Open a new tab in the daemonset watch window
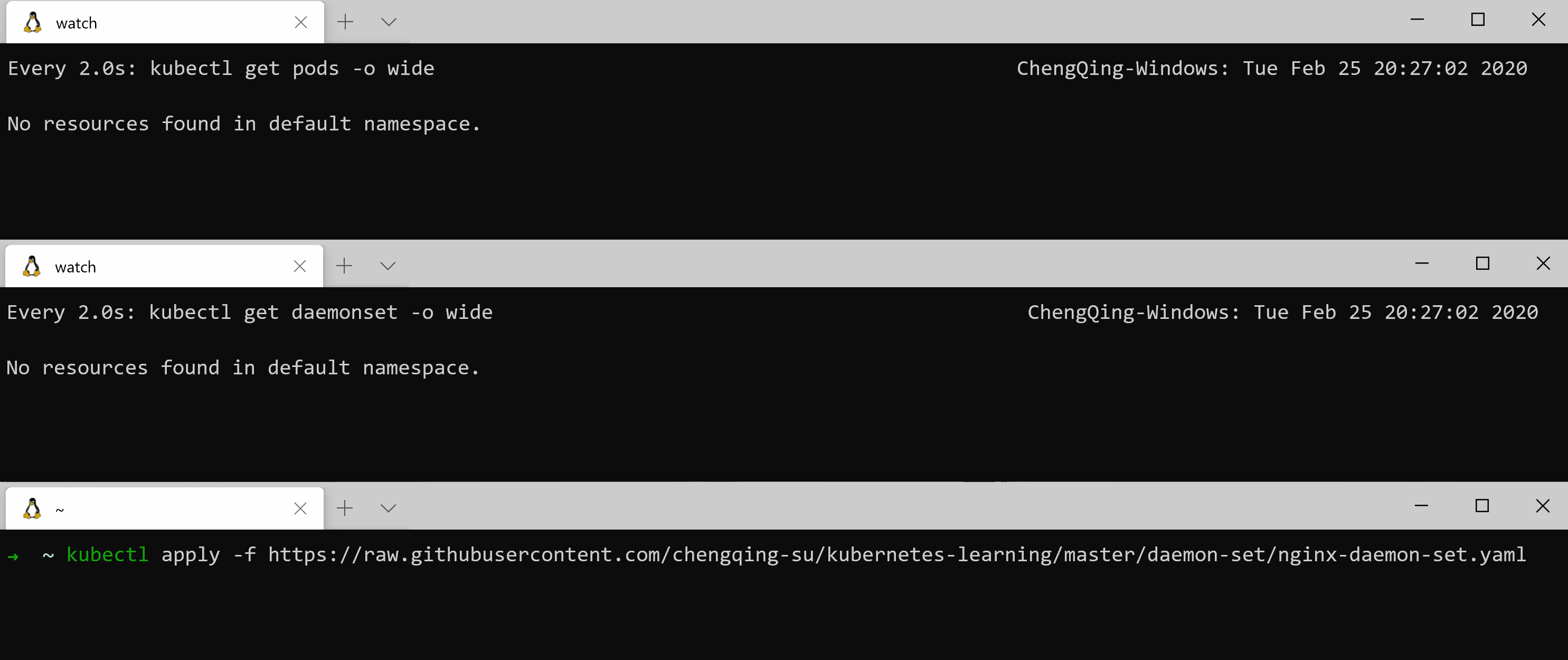1568x660 pixels. click(344, 266)
